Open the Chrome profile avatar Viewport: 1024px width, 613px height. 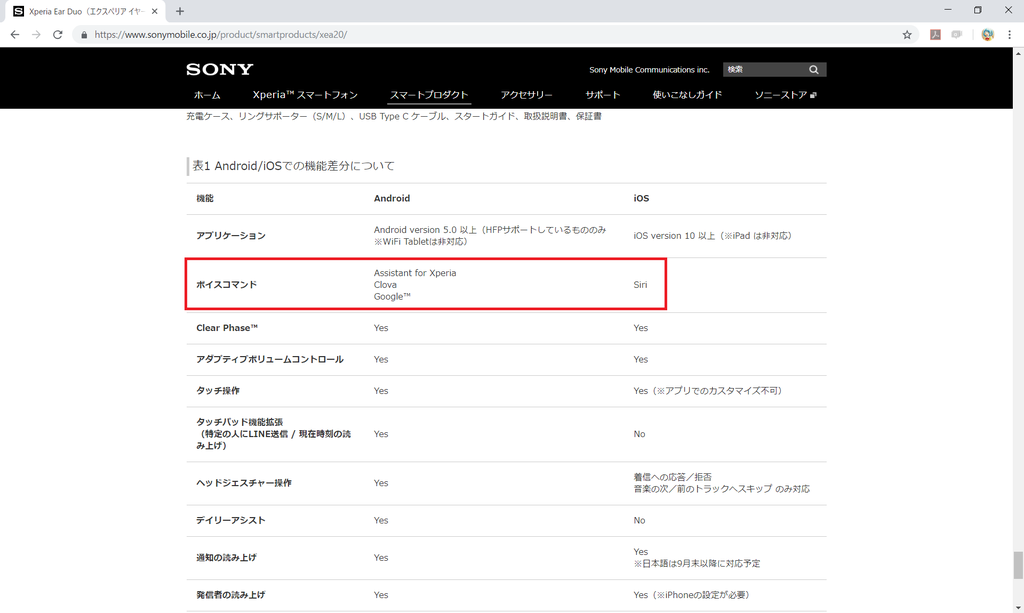[987, 35]
